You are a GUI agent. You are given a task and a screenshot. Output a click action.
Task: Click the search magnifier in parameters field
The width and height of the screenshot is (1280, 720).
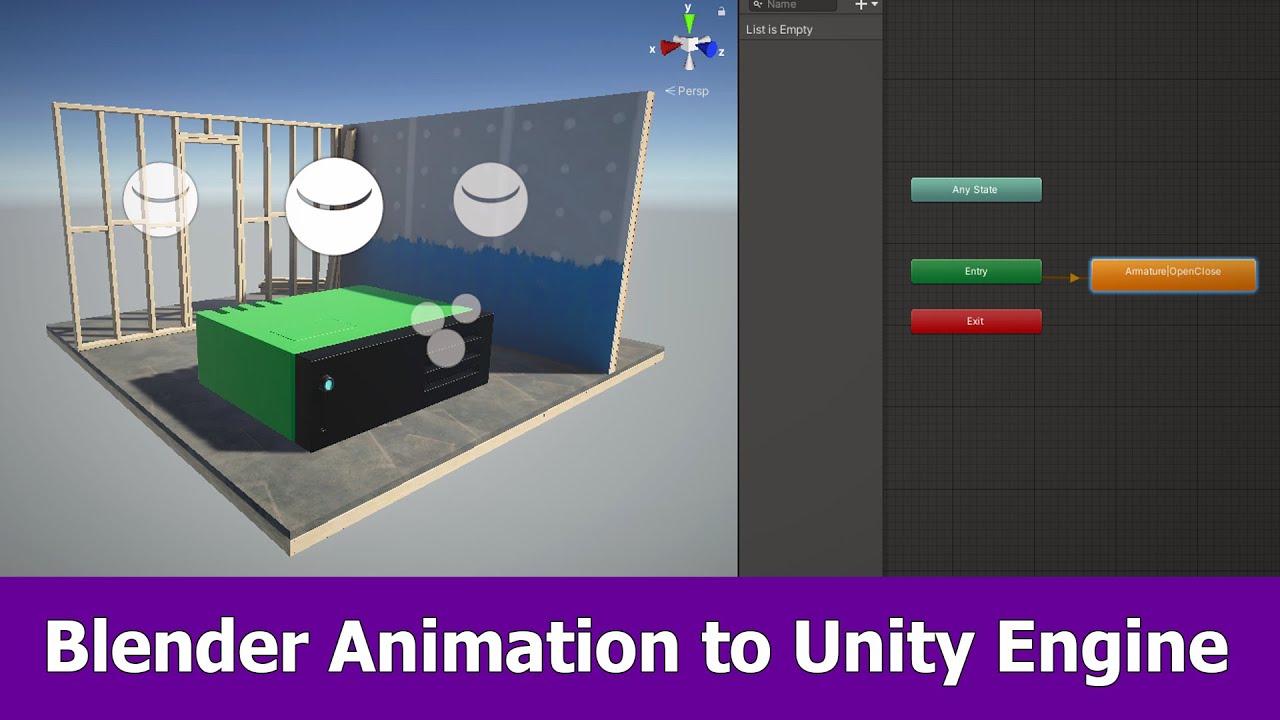[x=757, y=5]
